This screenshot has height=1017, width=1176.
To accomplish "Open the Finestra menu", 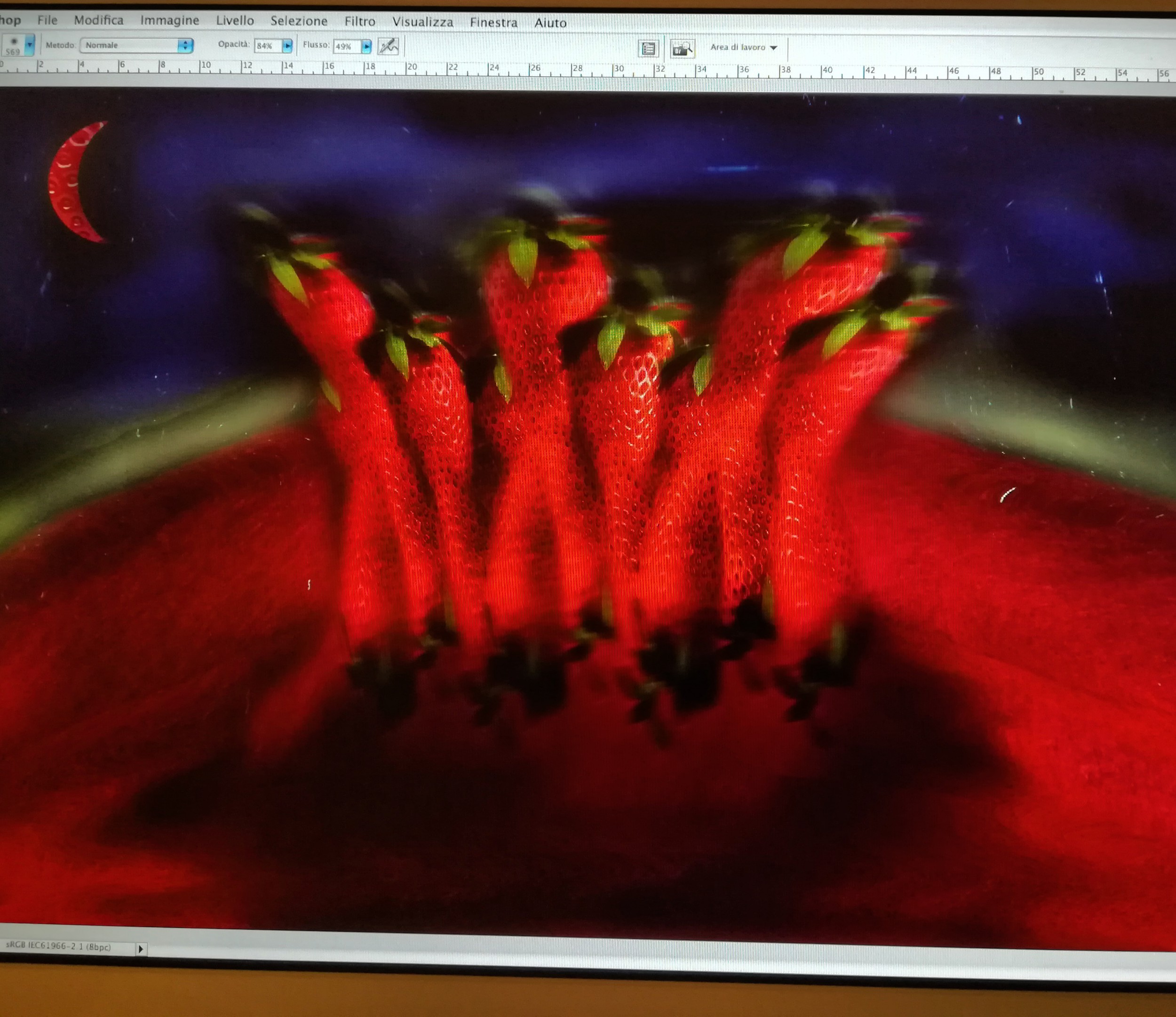I will (x=493, y=23).
